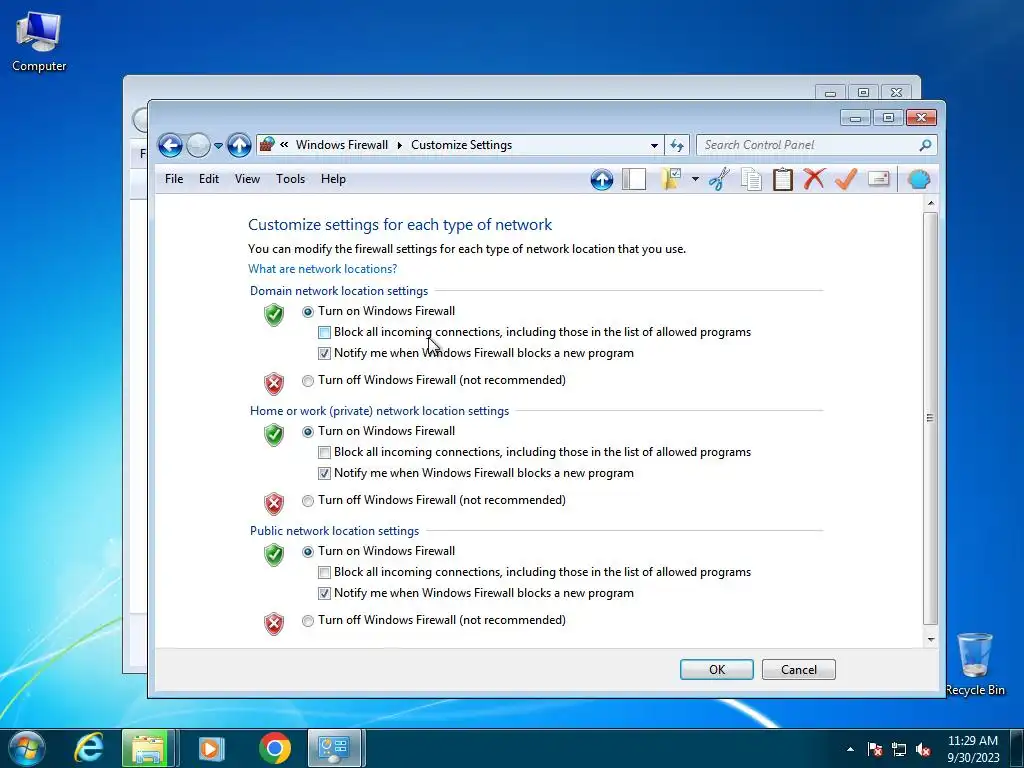Click the orange checkmark Properties icon

click(x=846, y=179)
